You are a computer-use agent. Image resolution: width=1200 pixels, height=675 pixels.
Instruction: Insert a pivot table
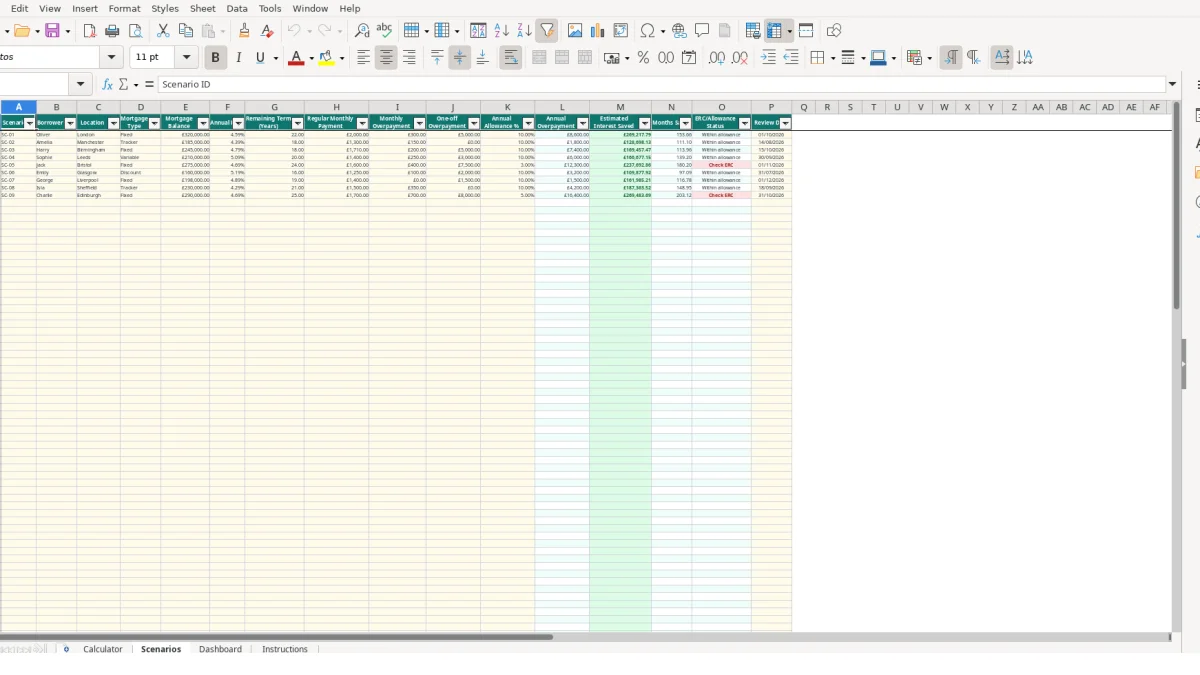tap(621, 31)
